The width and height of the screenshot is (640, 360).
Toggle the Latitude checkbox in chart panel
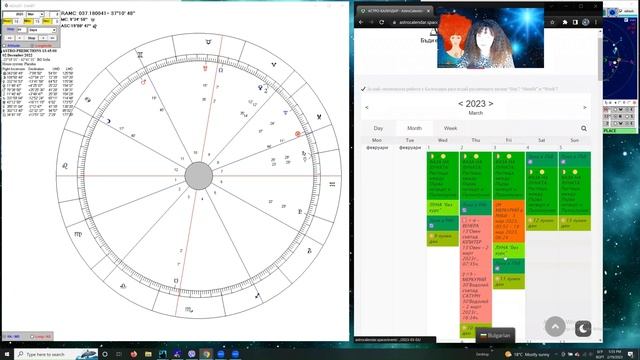5,46
